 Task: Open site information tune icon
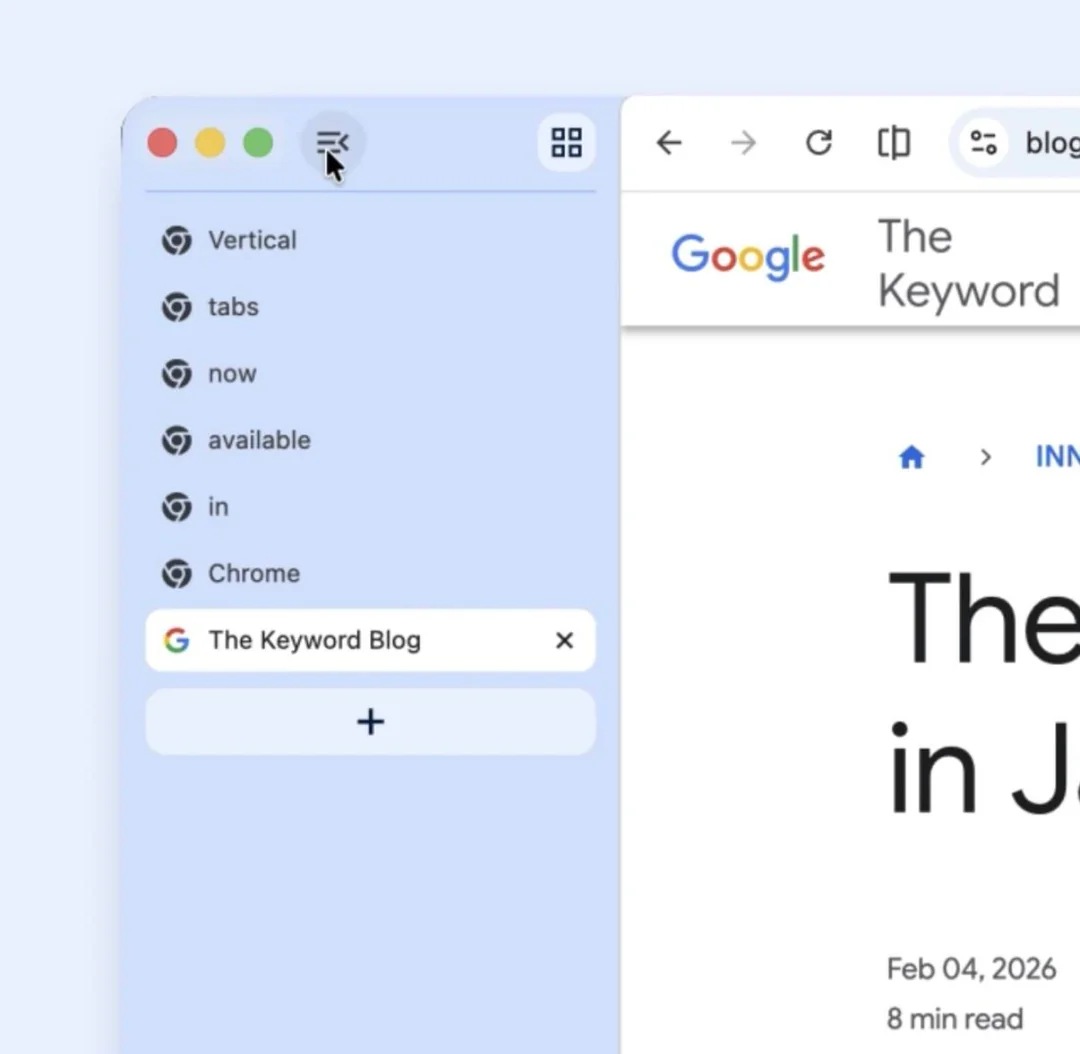983,143
